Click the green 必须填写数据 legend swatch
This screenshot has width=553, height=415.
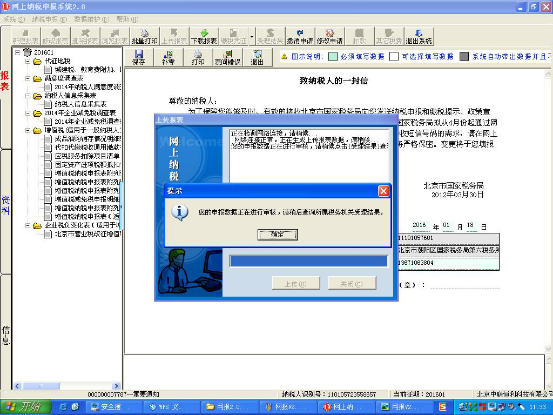333,56
